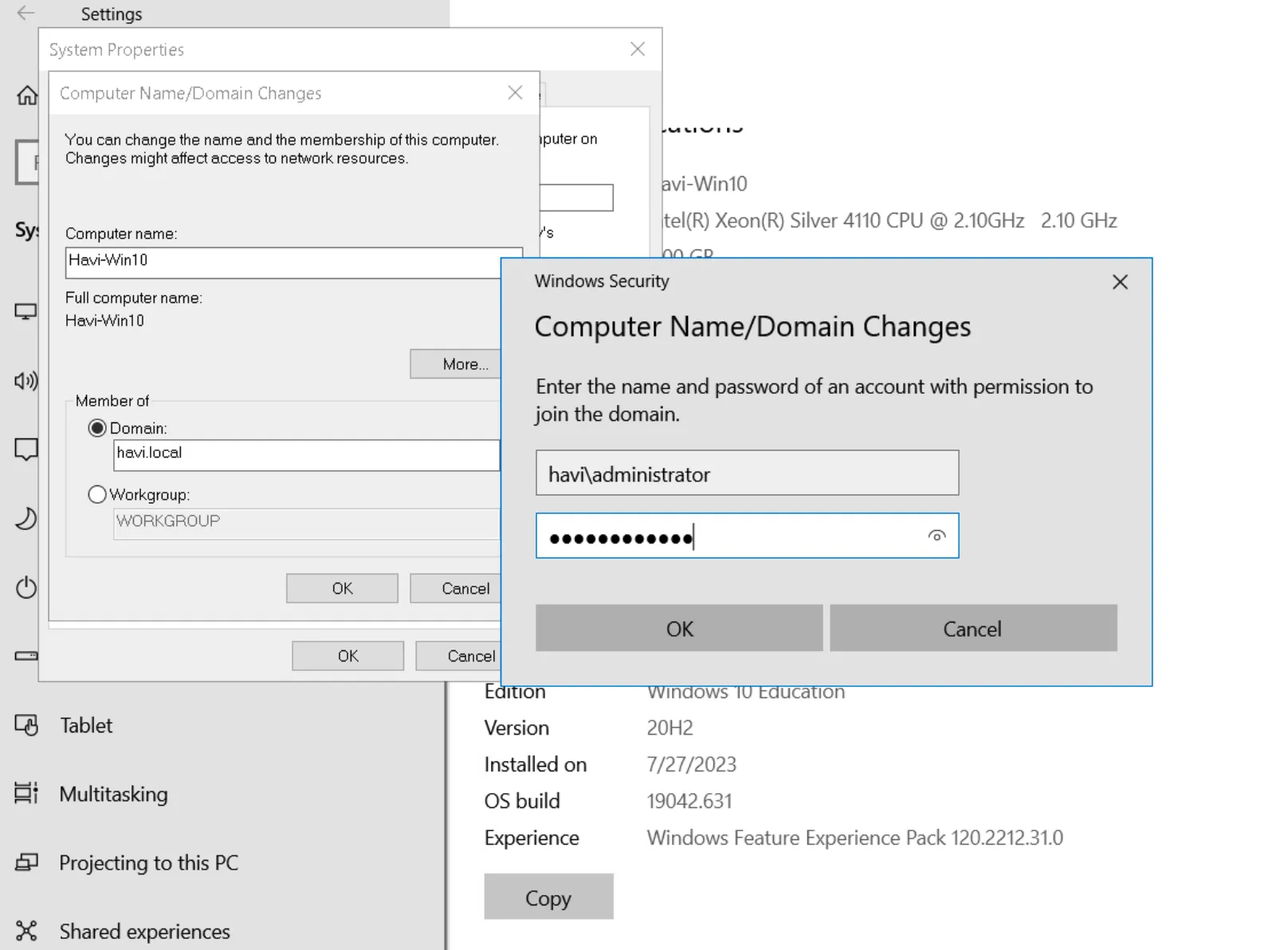
Task: Reveal password with the eye icon
Action: pyautogui.click(x=937, y=536)
